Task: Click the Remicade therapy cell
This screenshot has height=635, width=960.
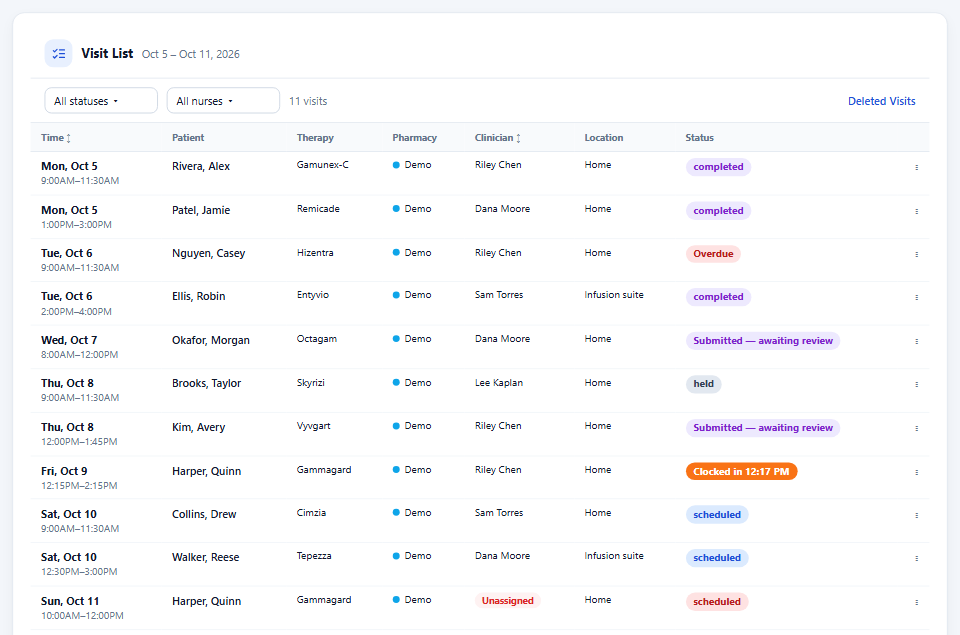Action: coord(318,209)
